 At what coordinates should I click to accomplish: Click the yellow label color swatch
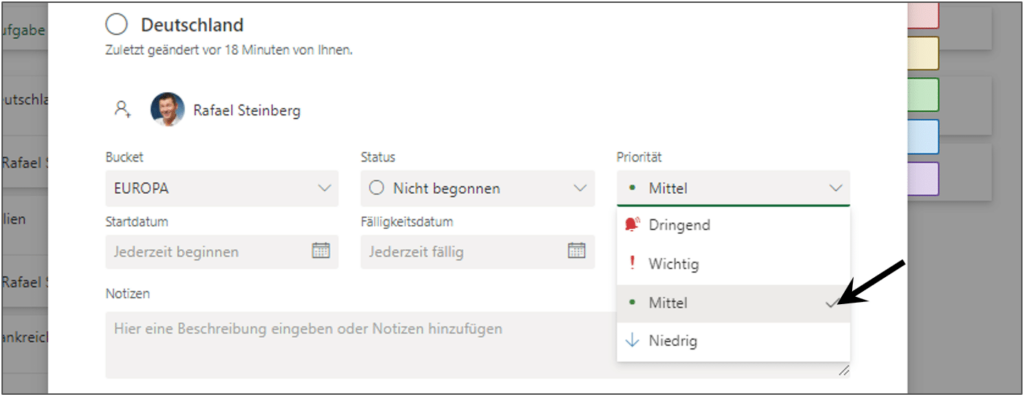point(923,53)
